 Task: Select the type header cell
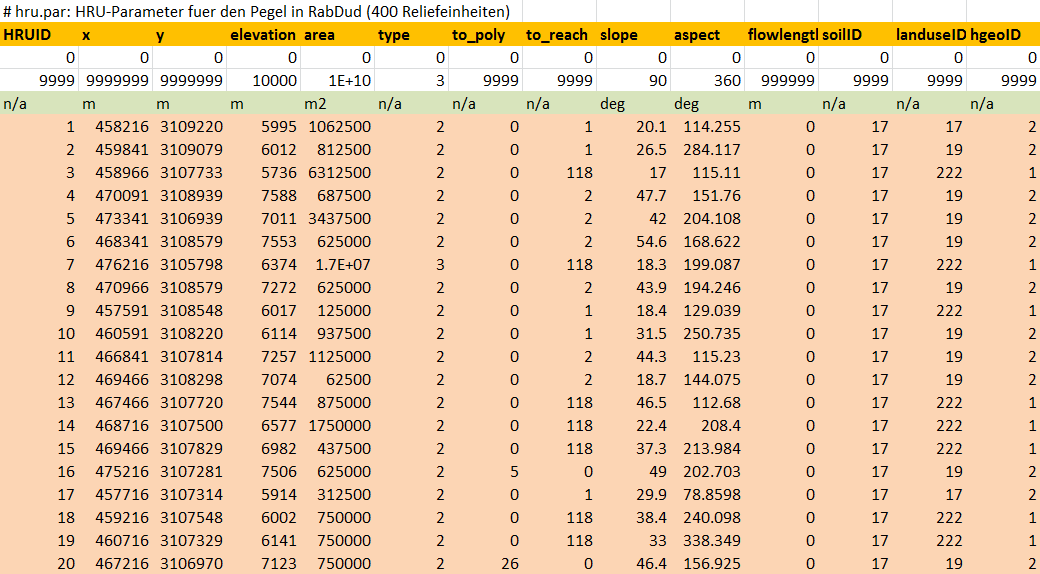(411, 35)
